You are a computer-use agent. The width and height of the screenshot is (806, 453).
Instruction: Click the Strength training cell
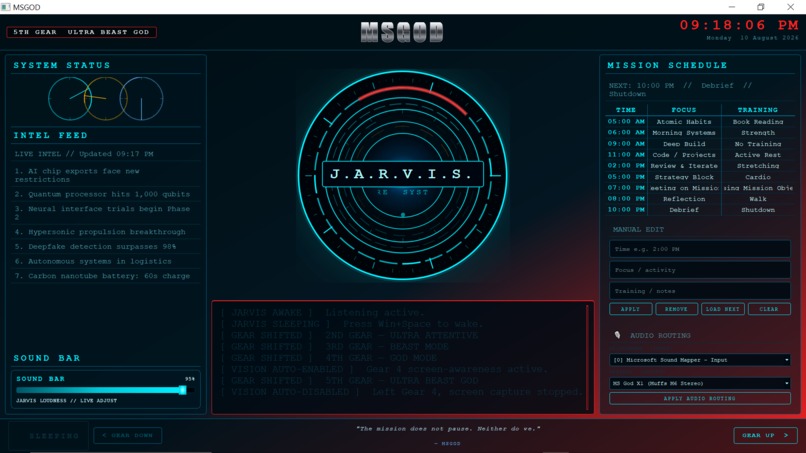(x=758, y=133)
